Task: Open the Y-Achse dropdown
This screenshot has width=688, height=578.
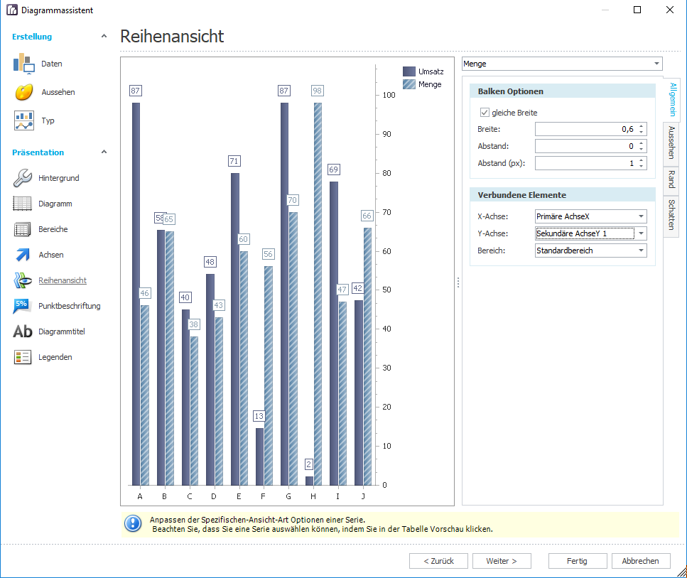Action: 641,233
